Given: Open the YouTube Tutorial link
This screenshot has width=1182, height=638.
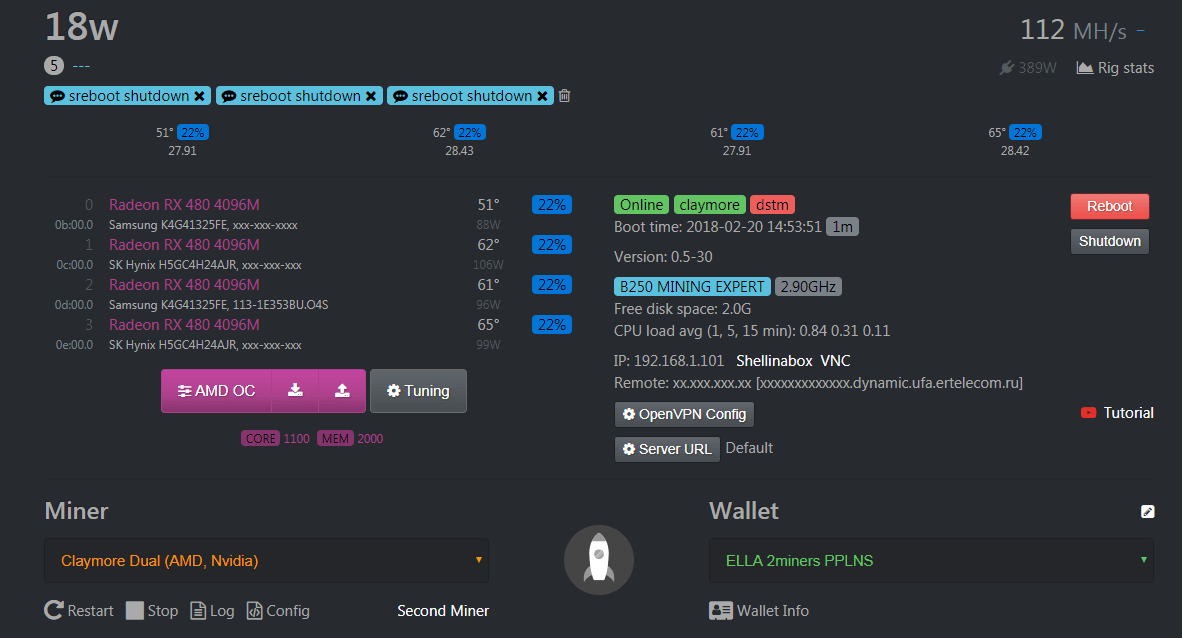Looking at the screenshot, I should pyautogui.click(x=1118, y=413).
